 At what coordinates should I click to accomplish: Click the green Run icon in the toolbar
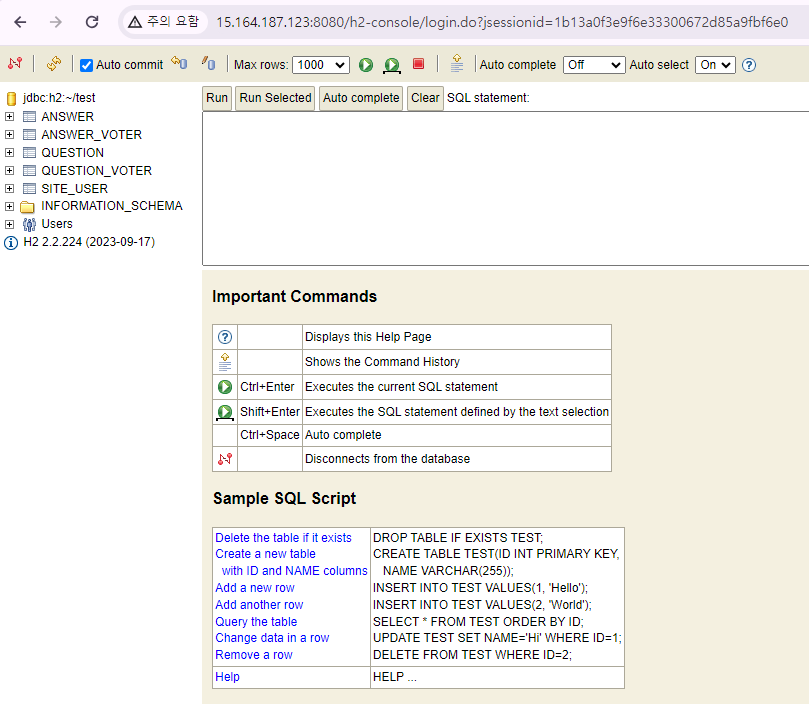(366, 65)
